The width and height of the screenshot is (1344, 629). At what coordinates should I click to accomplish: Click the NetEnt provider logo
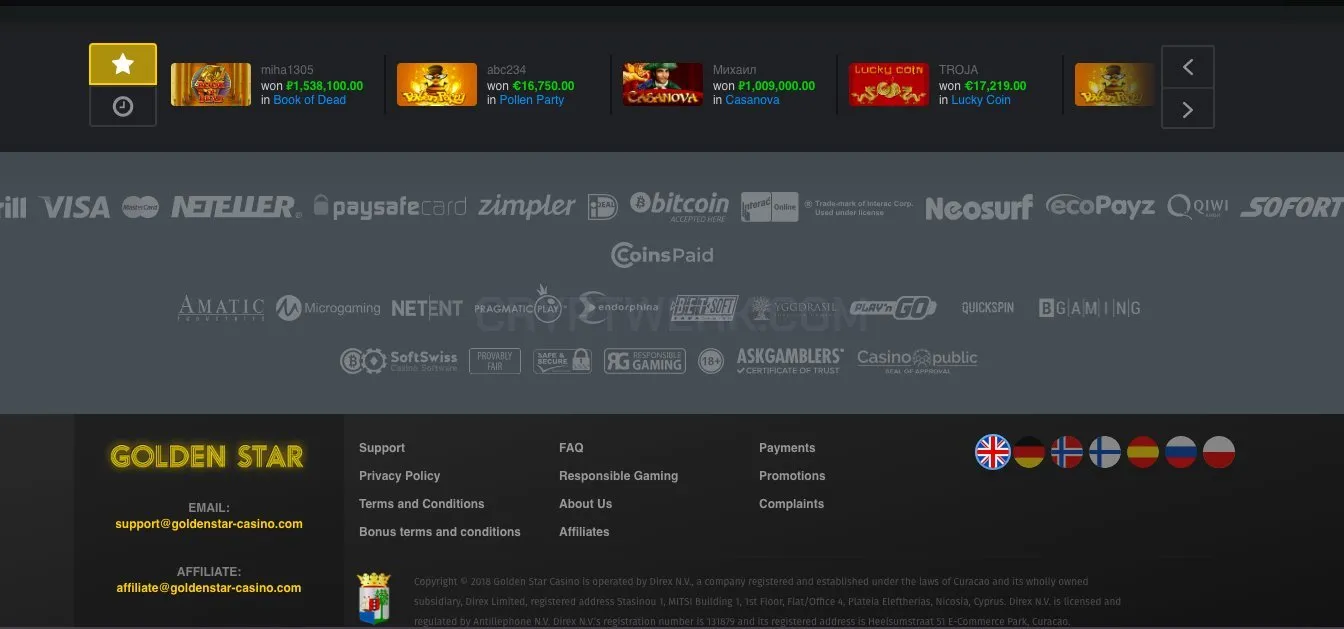click(427, 308)
